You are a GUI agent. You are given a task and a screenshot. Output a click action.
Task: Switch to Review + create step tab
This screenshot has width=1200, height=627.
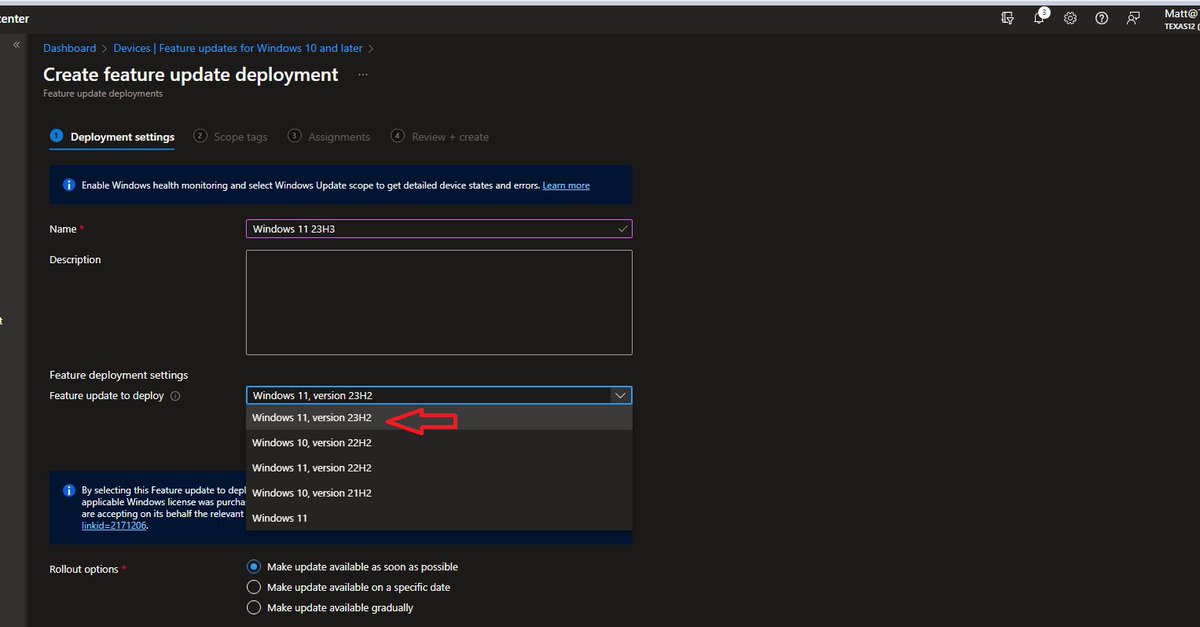click(440, 137)
